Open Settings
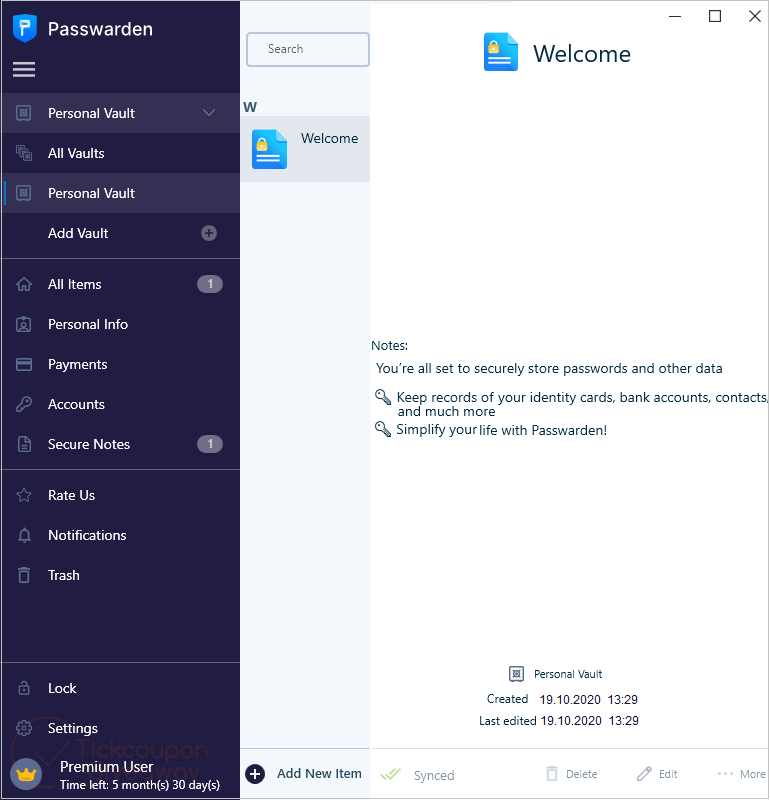The width and height of the screenshot is (770, 800). (121, 728)
